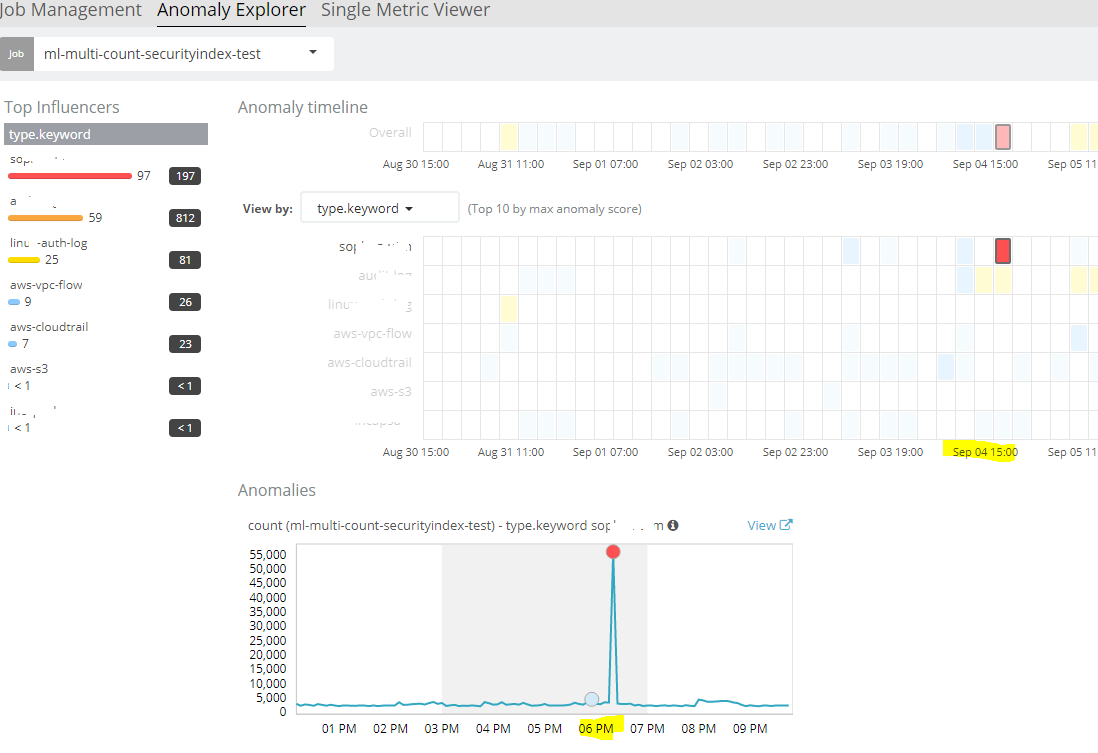Click the 197 total score badge

coord(185,176)
